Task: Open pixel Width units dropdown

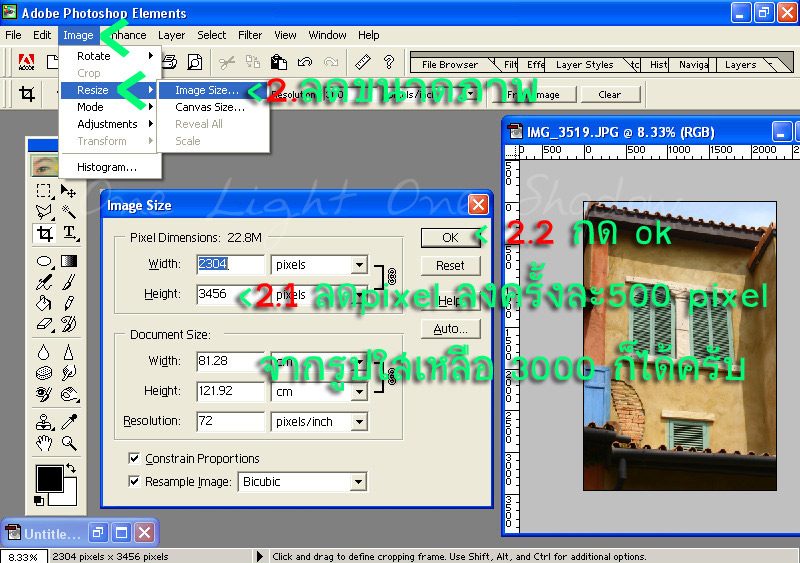Action: coord(359,264)
